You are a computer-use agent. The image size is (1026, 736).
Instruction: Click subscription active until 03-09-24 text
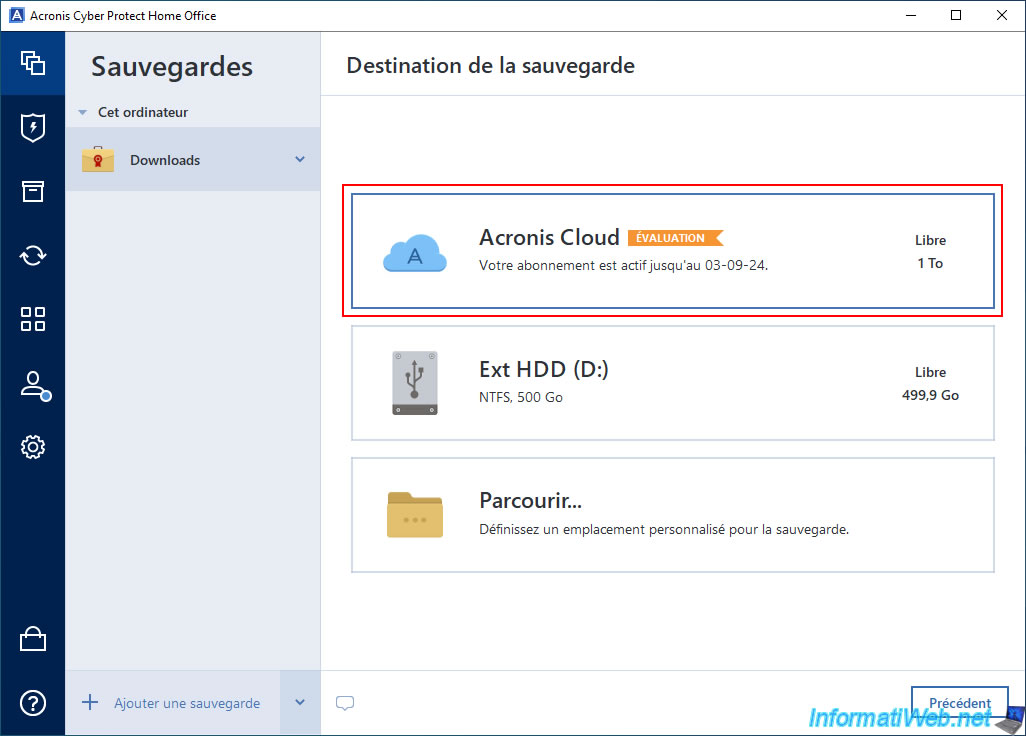624,266
